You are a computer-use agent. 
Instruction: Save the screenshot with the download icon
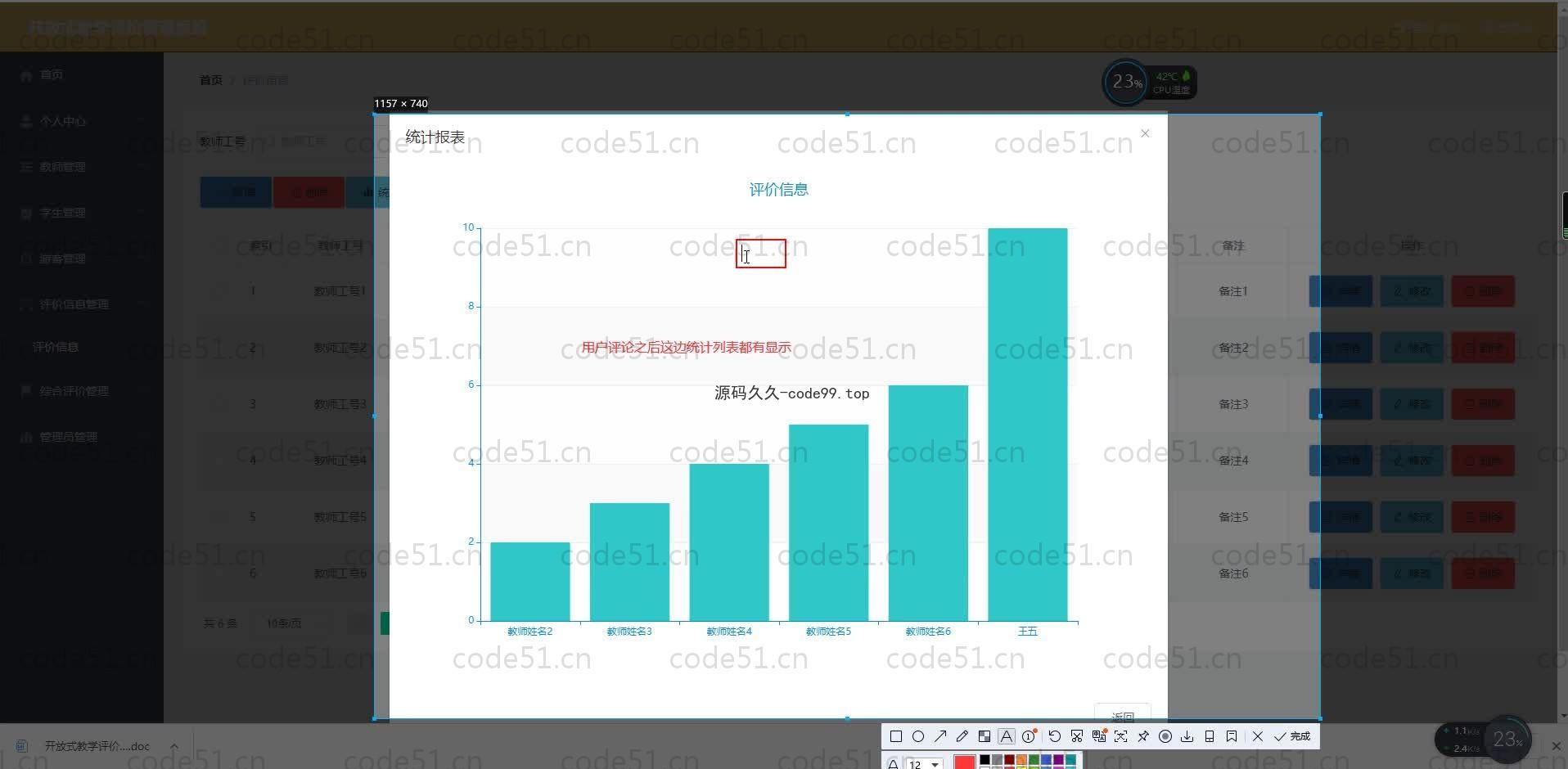click(x=1187, y=736)
